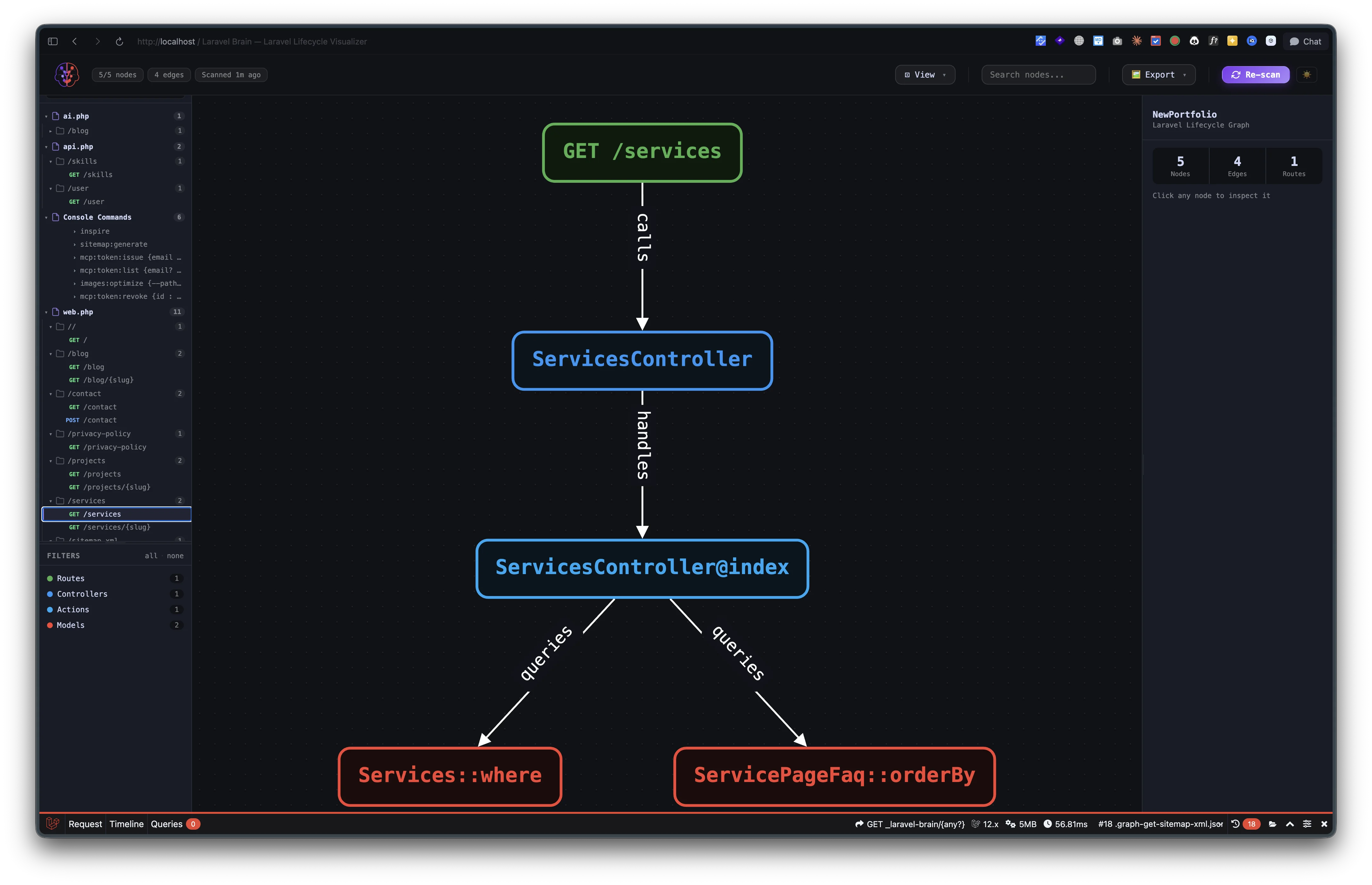Click the camera screenshot extension icon
This screenshot has height=885, width=1372.
1117,41
